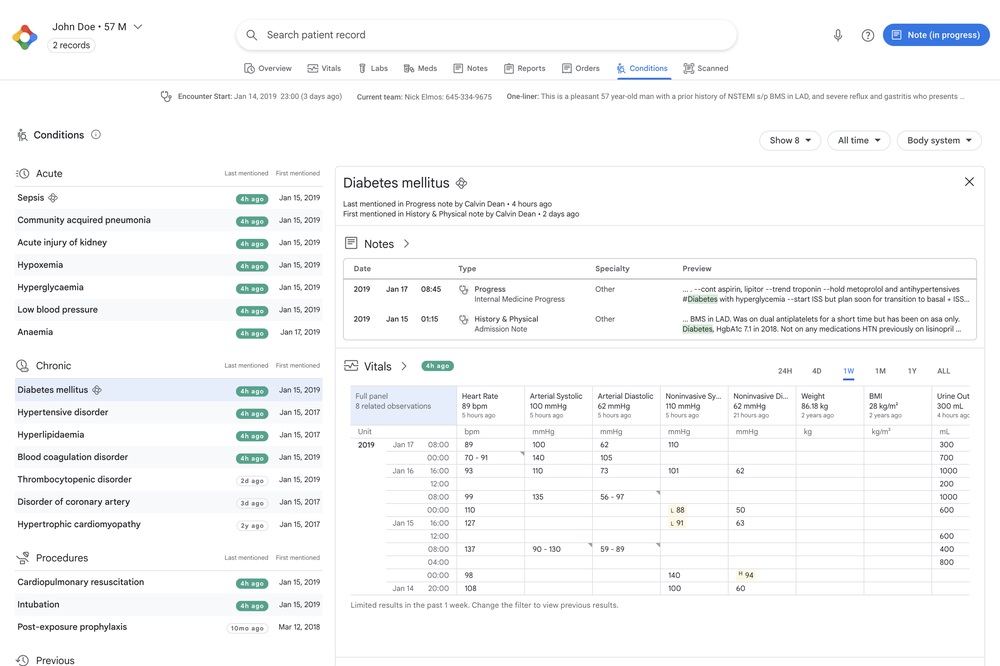Screen dimensions: 1000x666
Task: Click the diamond icon beside Sepsis
Action: 53,198
